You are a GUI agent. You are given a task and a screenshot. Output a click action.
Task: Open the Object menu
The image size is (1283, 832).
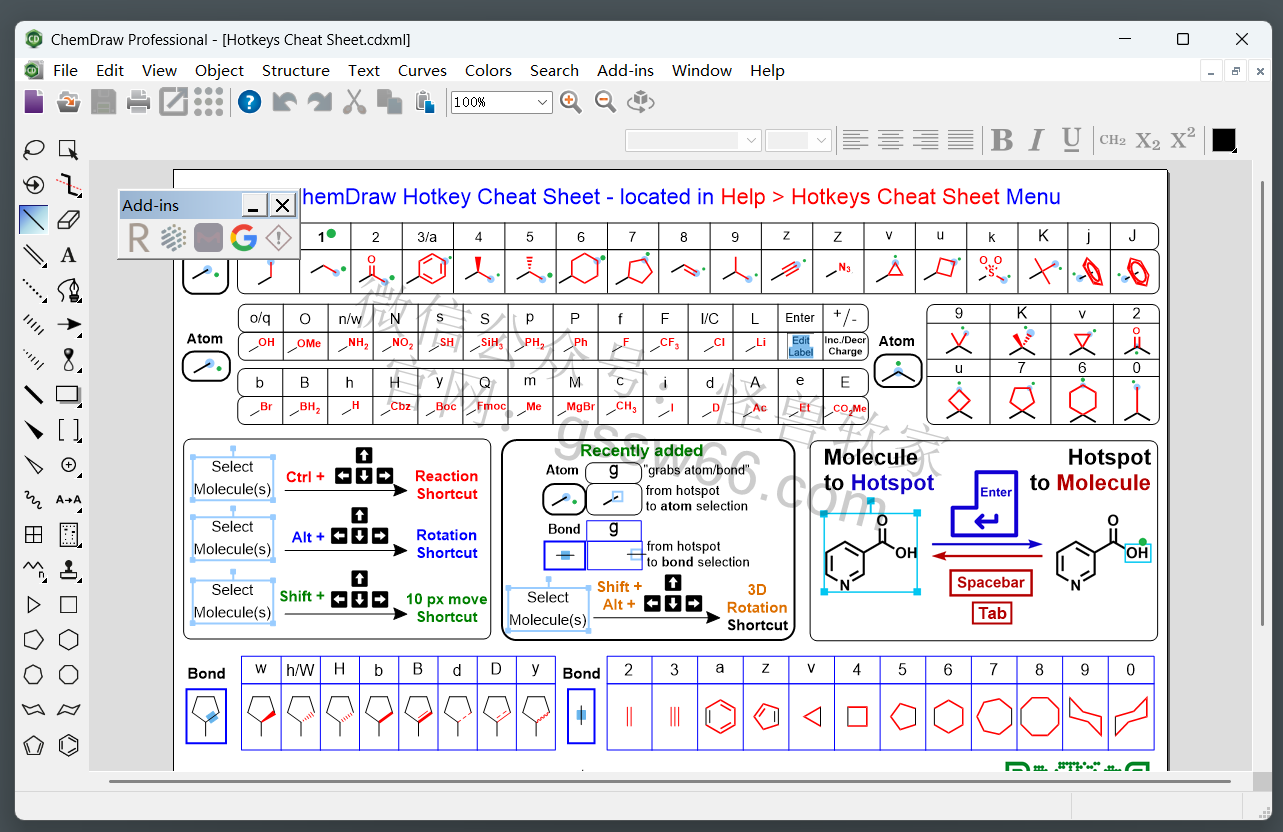(219, 70)
